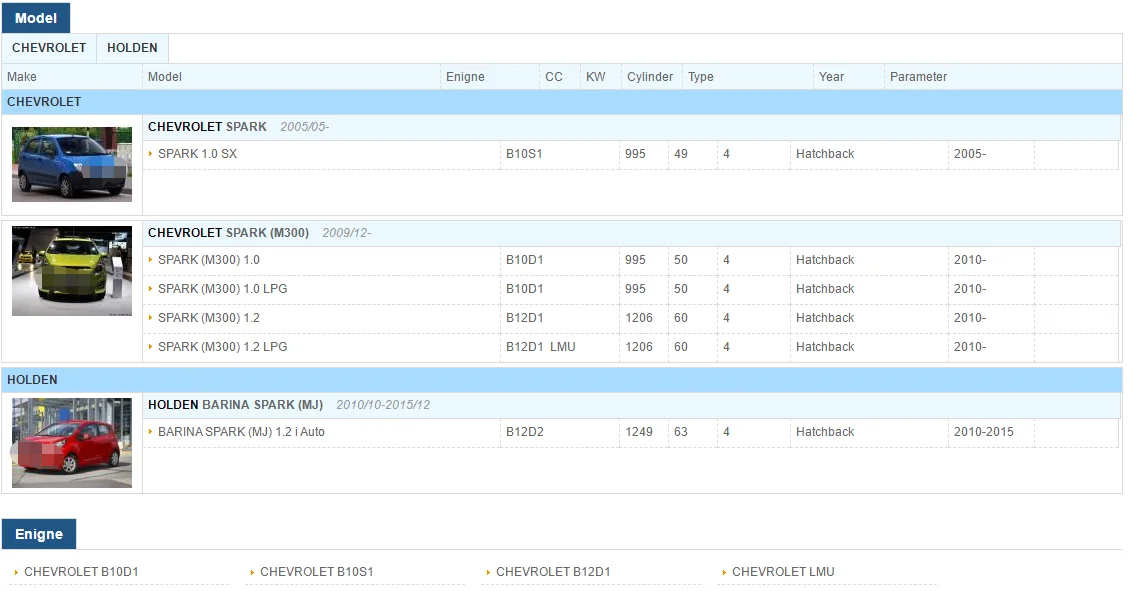This screenshot has width=1128, height=591.
Task: Open the CHEVROLET B10D1 engine link
Action: (81, 572)
